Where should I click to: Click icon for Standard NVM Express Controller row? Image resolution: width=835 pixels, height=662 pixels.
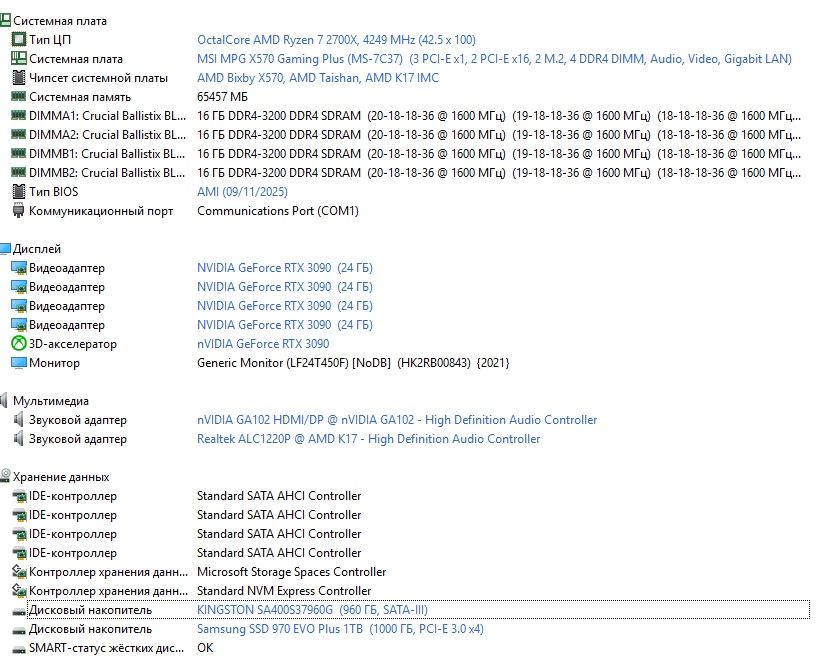click(19, 591)
